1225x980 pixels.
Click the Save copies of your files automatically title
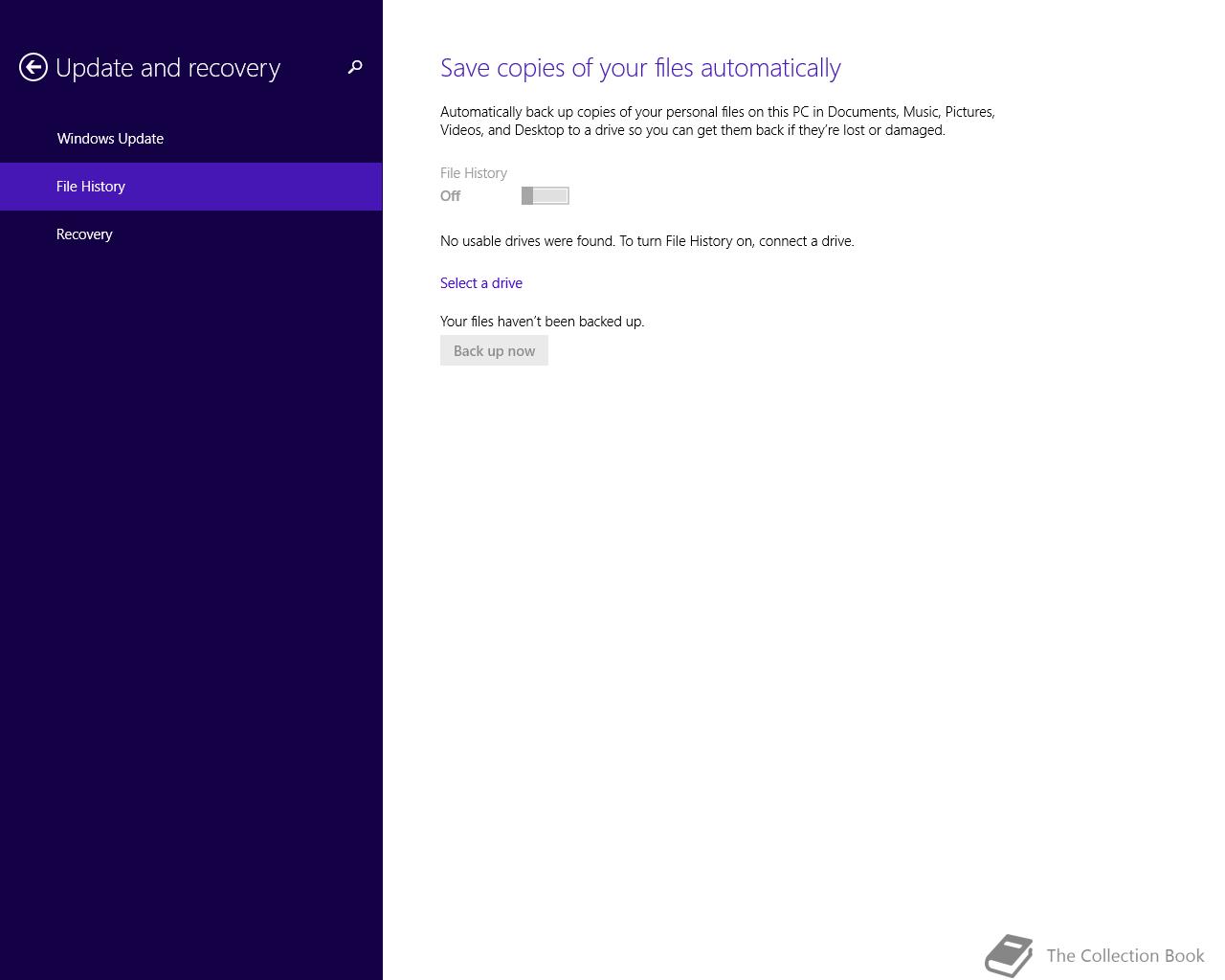(x=640, y=68)
